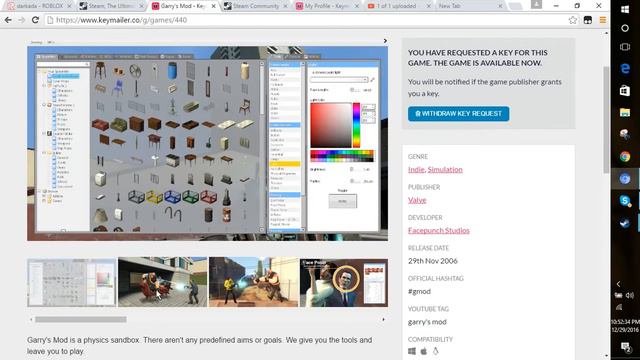Reload the Keymailer page
This screenshot has width=640, height=360.
[35, 20]
